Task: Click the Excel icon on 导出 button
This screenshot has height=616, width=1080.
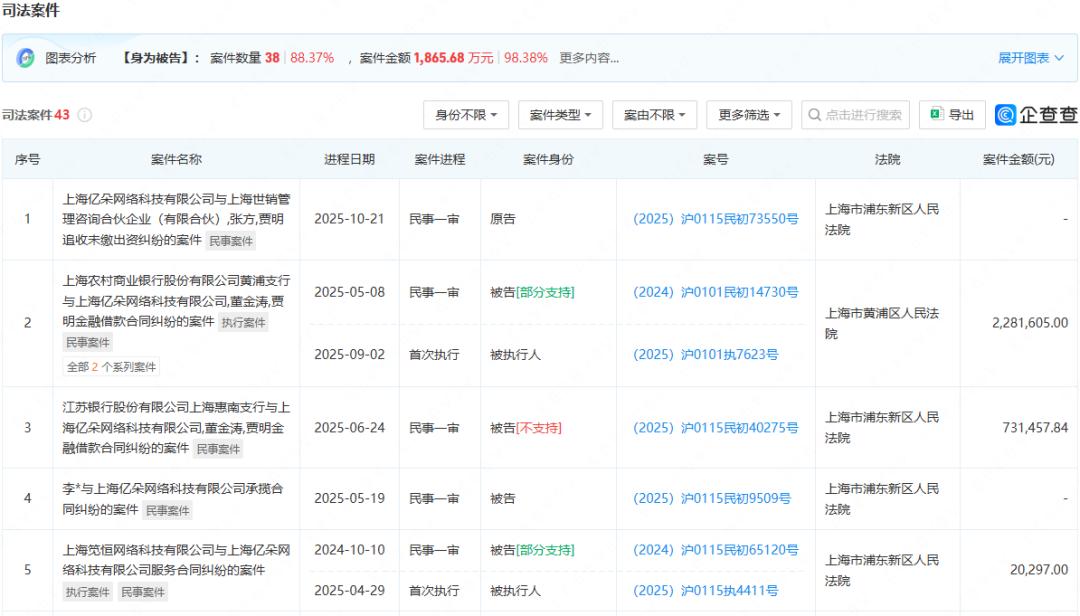Action: [936, 115]
